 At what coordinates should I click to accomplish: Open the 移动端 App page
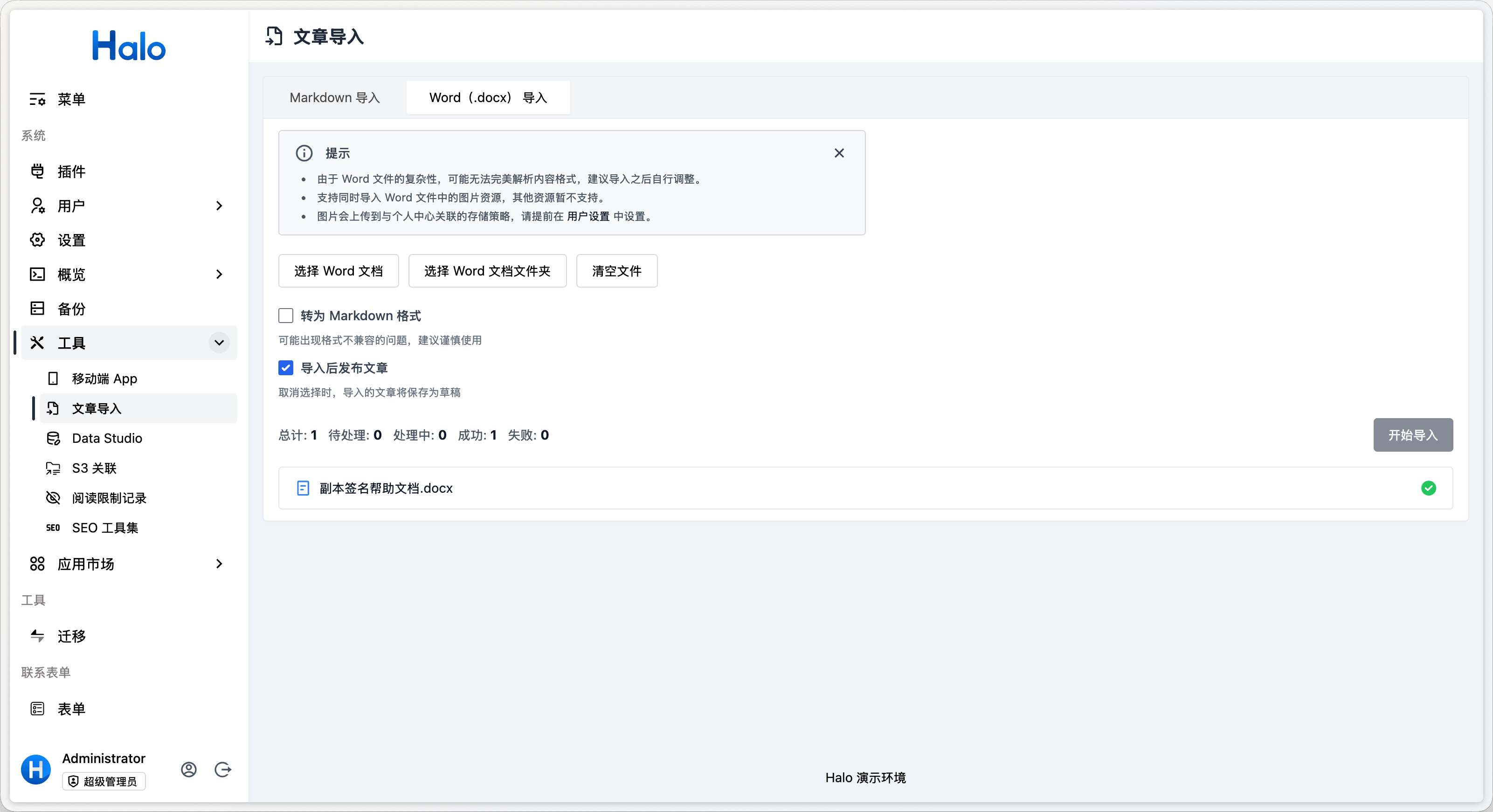point(104,378)
